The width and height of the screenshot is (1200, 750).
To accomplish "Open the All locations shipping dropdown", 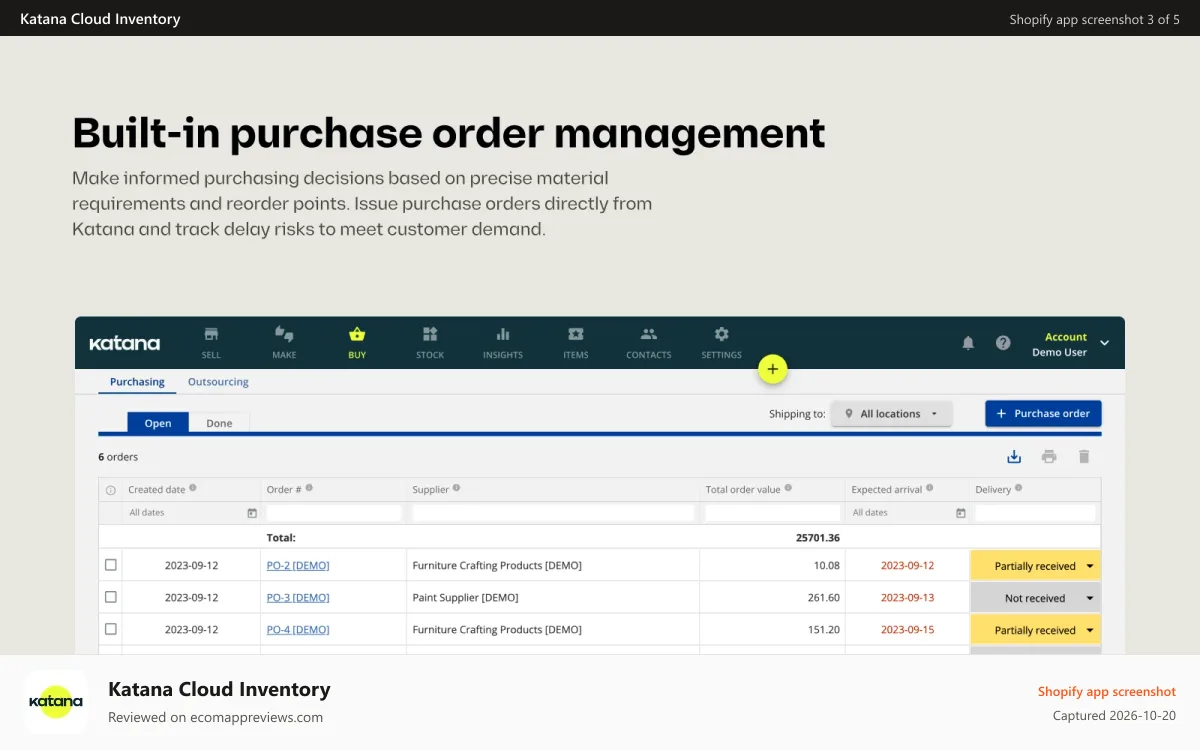I will click(x=891, y=414).
